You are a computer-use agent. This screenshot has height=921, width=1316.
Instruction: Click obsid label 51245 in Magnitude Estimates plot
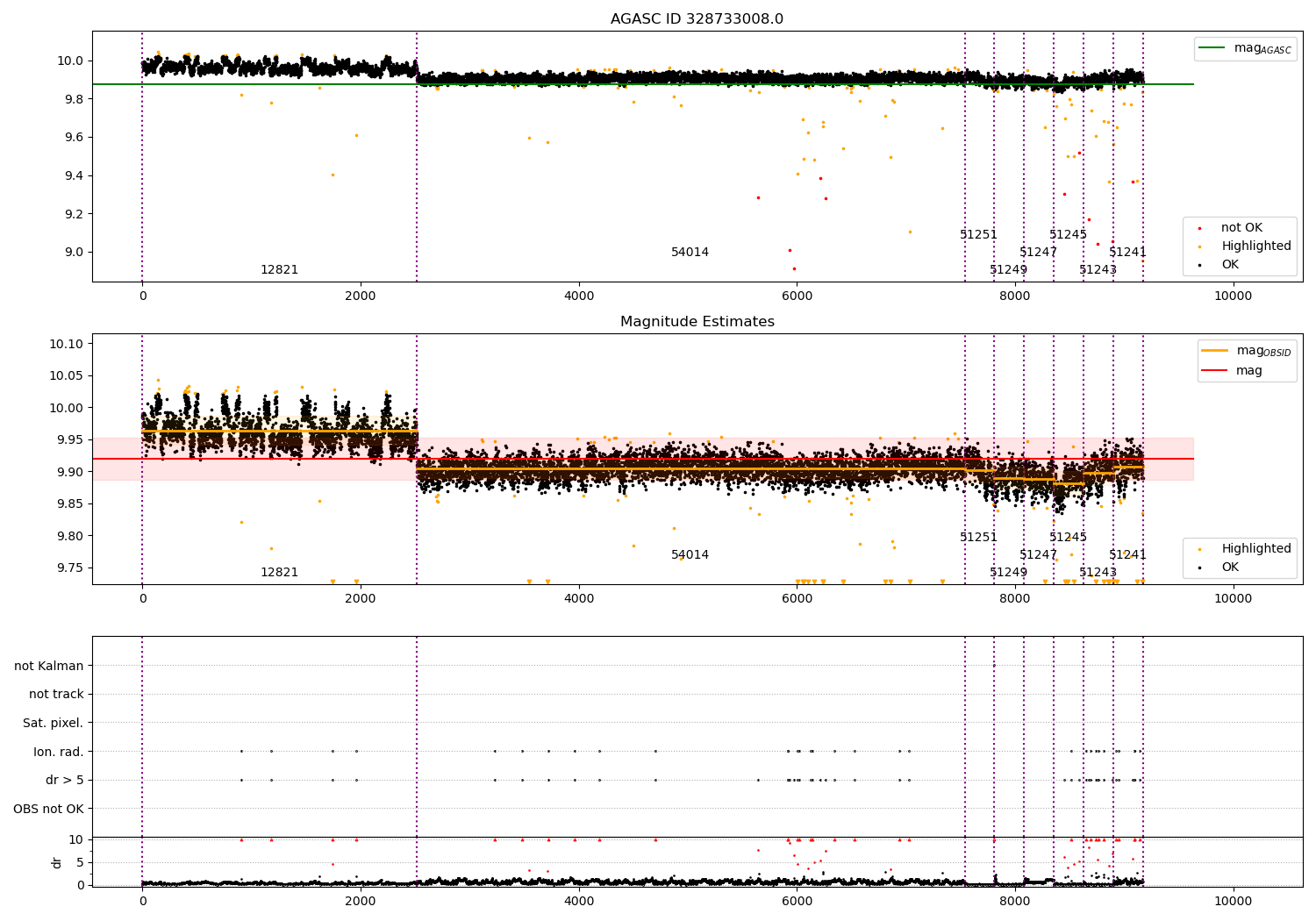point(1068,538)
